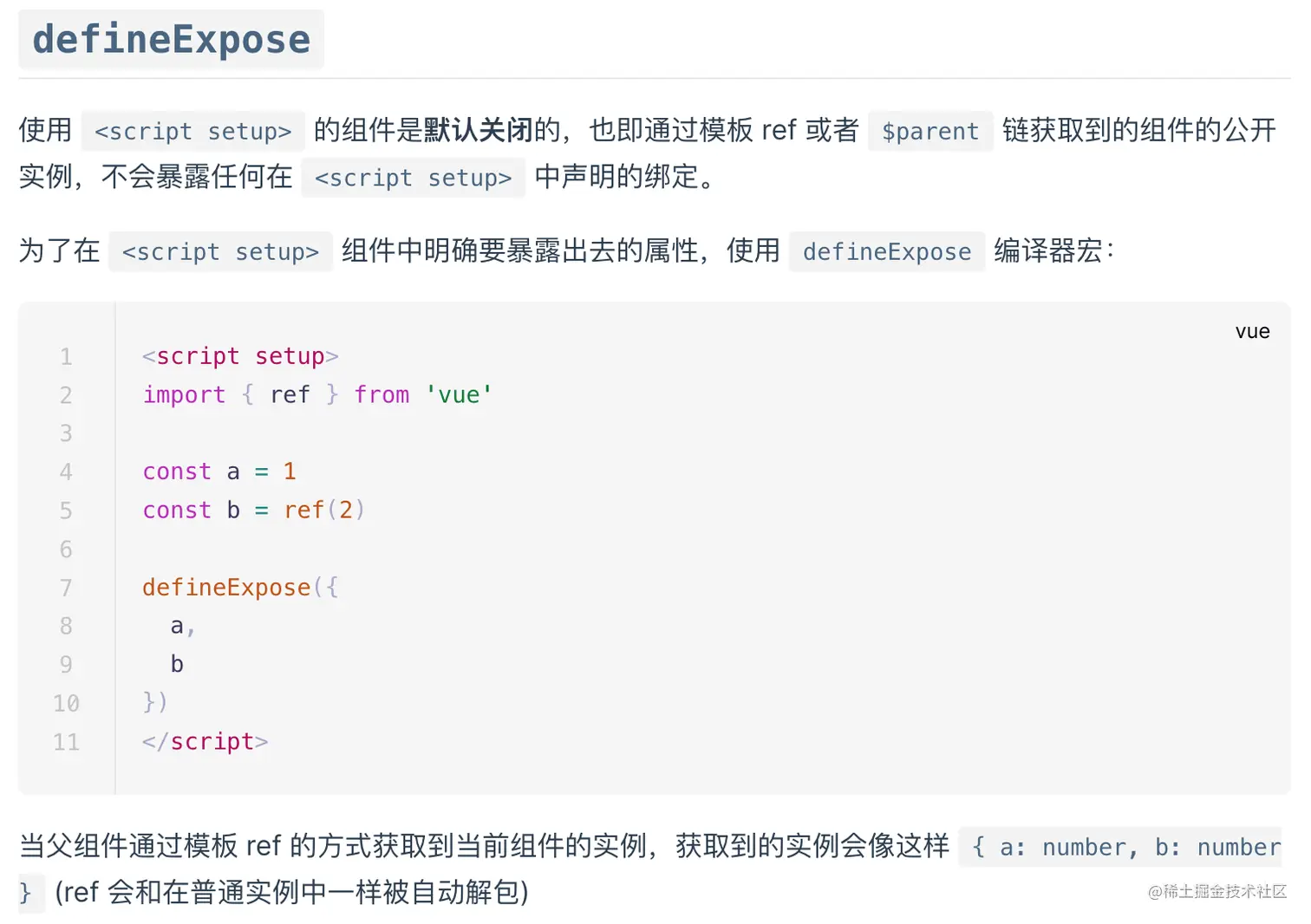Click the const a = 1 code line
Image resolution: width=1311 pixels, height=924 pixels.
tap(219, 472)
